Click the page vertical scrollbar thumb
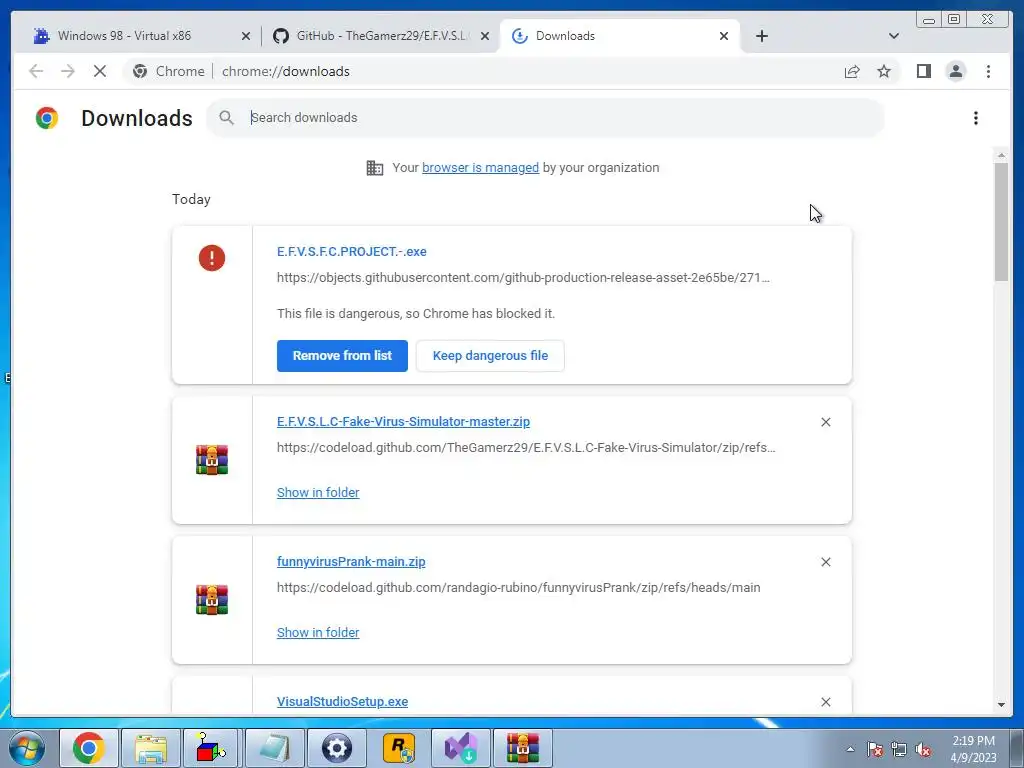The height and width of the screenshot is (768, 1024). click(1001, 222)
